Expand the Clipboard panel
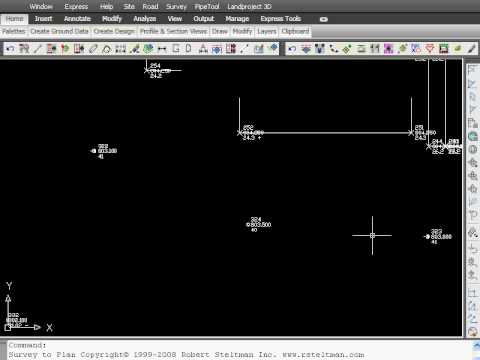Image resolution: width=480 pixels, height=360 pixels. click(x=295, y=31)
